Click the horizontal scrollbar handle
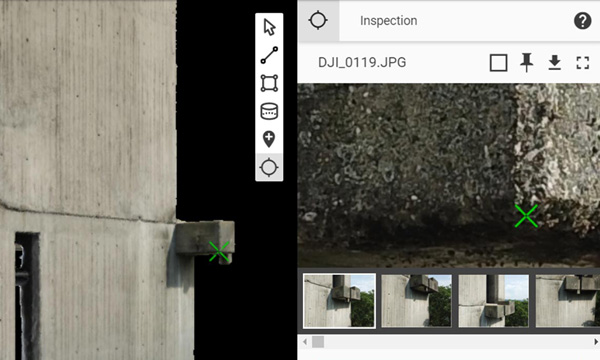600x360 pixels. [x=318, y=342]
